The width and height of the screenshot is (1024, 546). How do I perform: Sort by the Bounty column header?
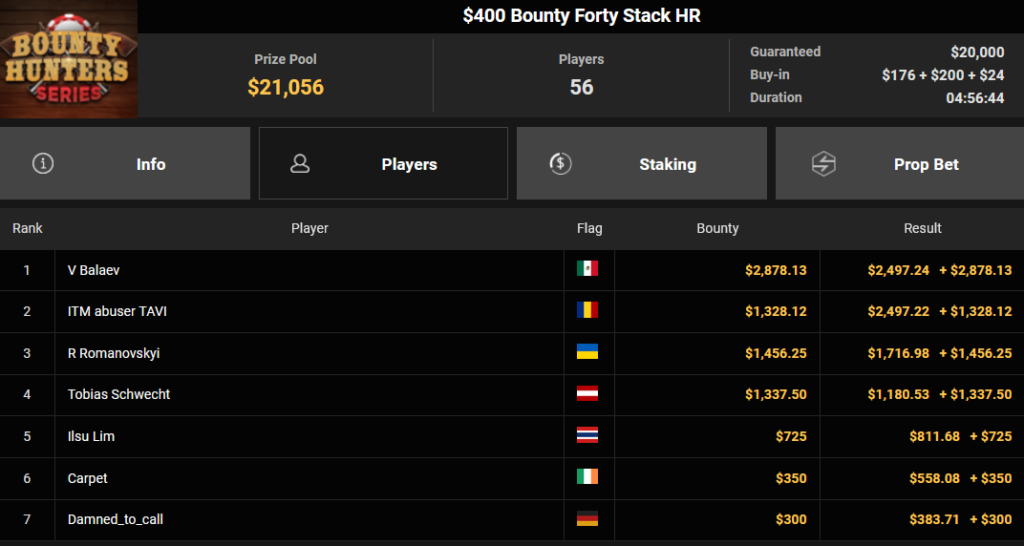tap(717, 228)
